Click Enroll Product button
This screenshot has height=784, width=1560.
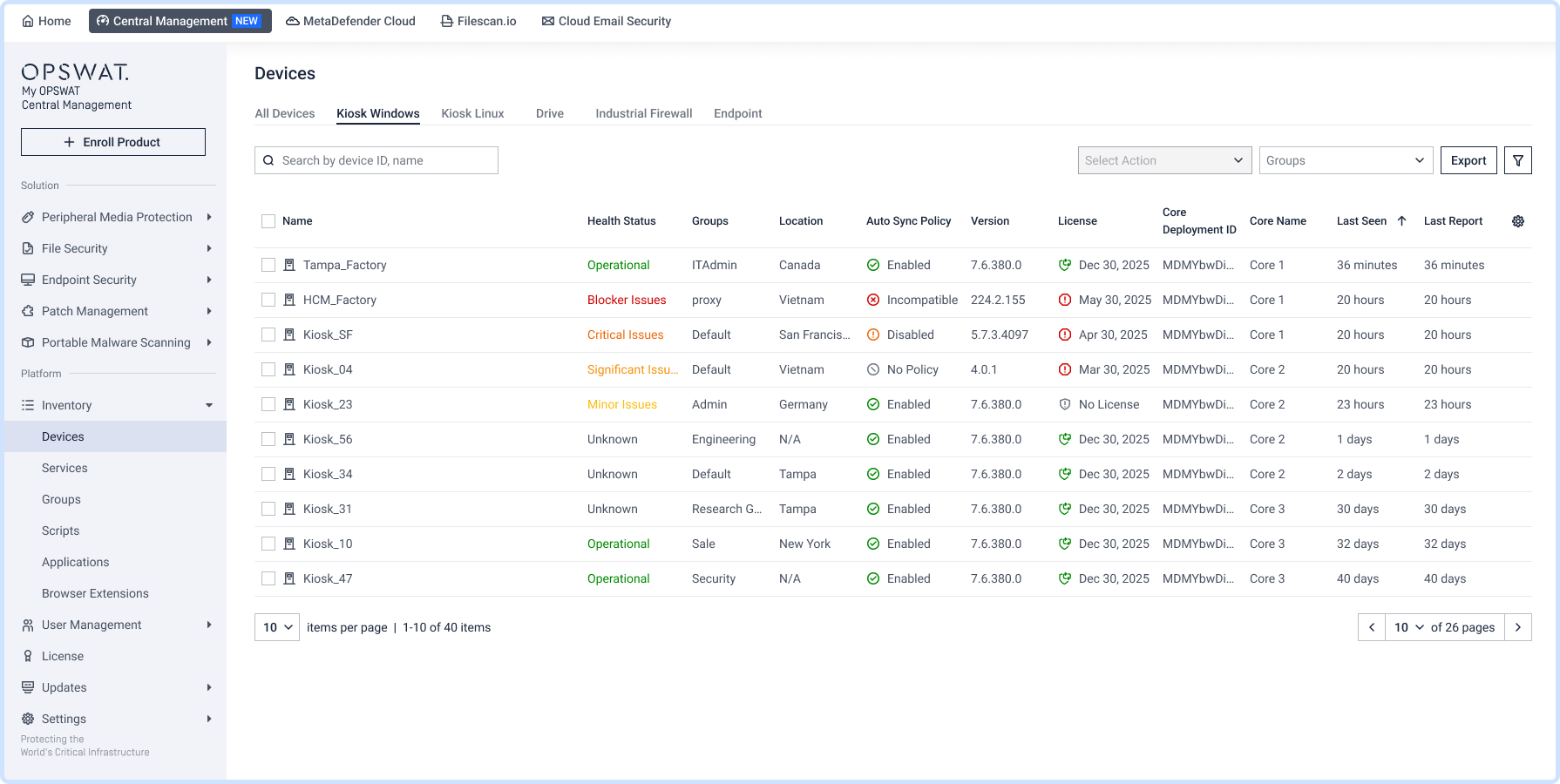113,142
